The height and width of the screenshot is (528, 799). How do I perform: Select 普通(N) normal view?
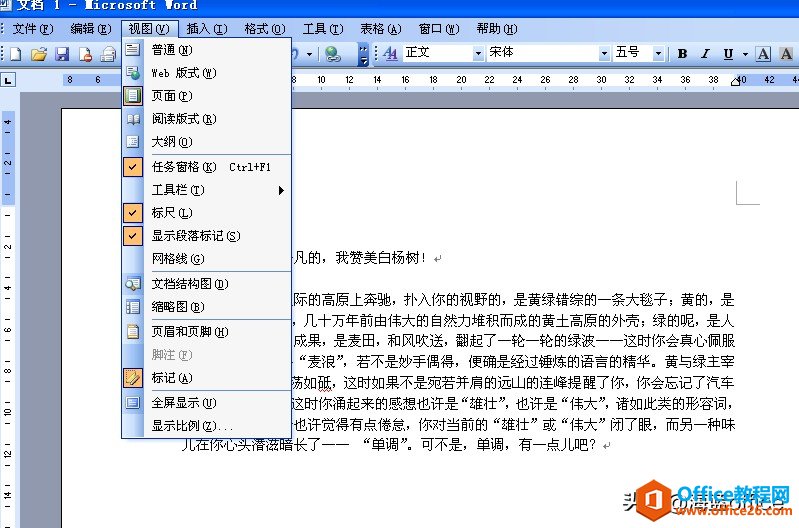tap(207, 49)
